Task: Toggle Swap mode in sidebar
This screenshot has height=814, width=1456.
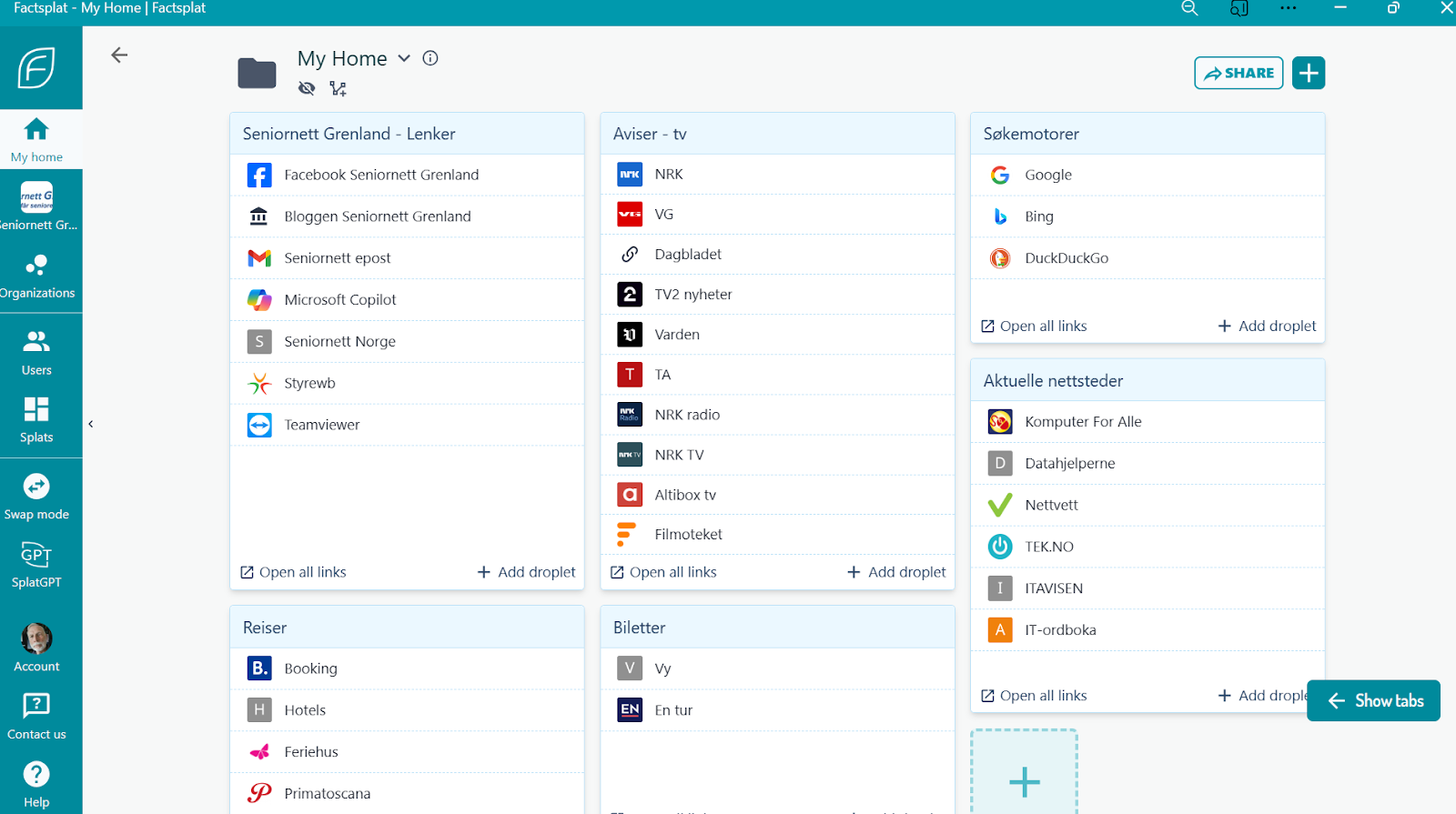Action: 36,497
